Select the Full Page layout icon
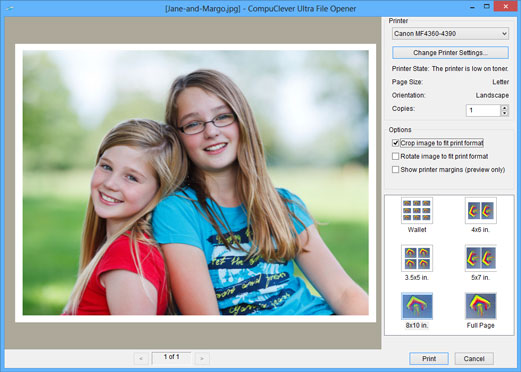The width and height of the screenshot is (521, 372). click(480, 306)
